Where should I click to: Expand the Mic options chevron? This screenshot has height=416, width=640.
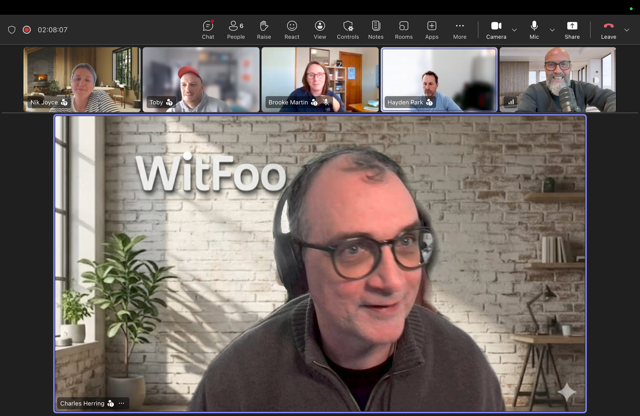[x=552, y=30]
